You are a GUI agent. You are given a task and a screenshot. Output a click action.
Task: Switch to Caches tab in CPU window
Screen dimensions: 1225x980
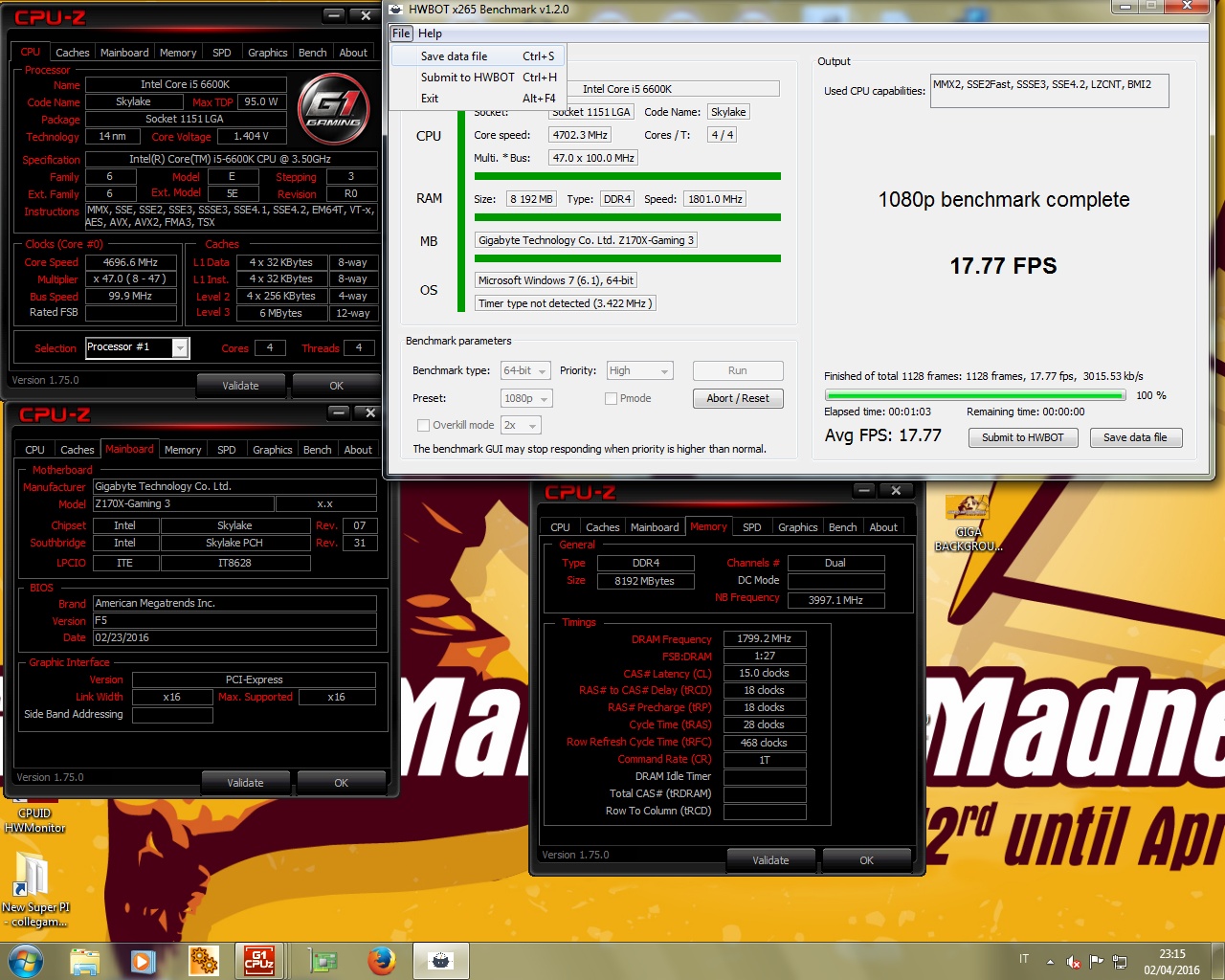(x=72, y=53)
